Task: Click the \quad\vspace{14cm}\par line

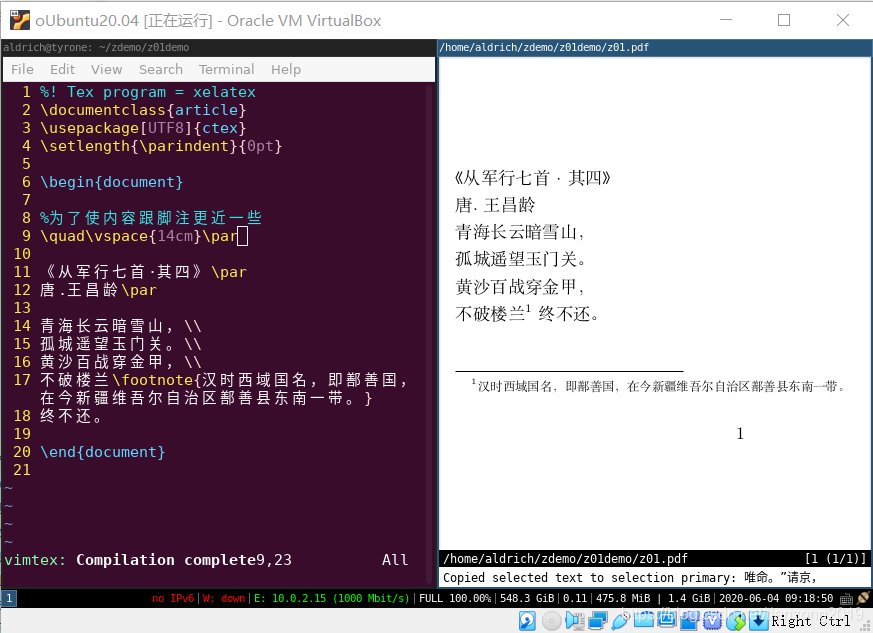Action: pyautogui.click(x=139, y=236)
